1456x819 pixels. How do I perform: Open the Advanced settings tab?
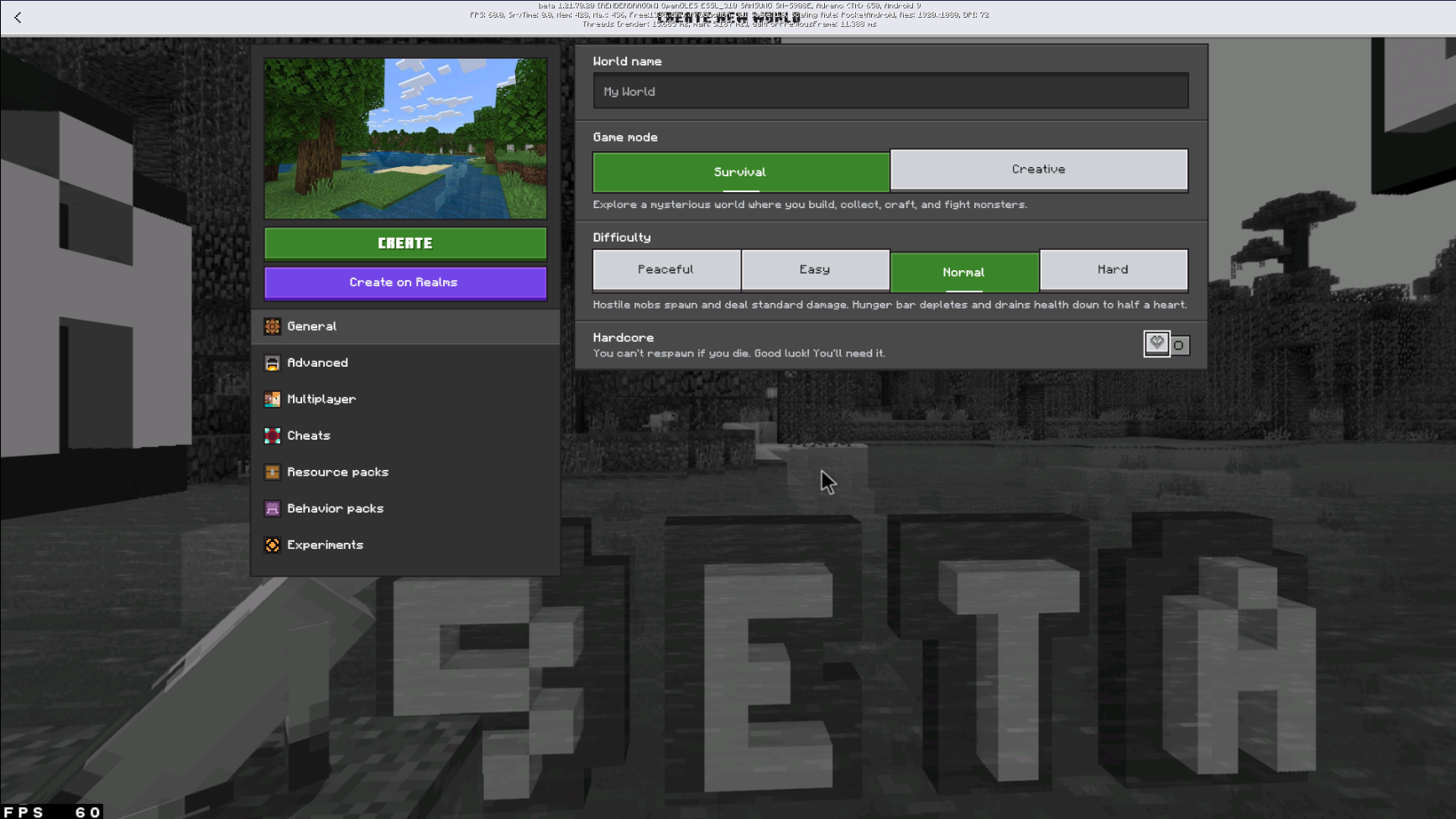[406, 363]
